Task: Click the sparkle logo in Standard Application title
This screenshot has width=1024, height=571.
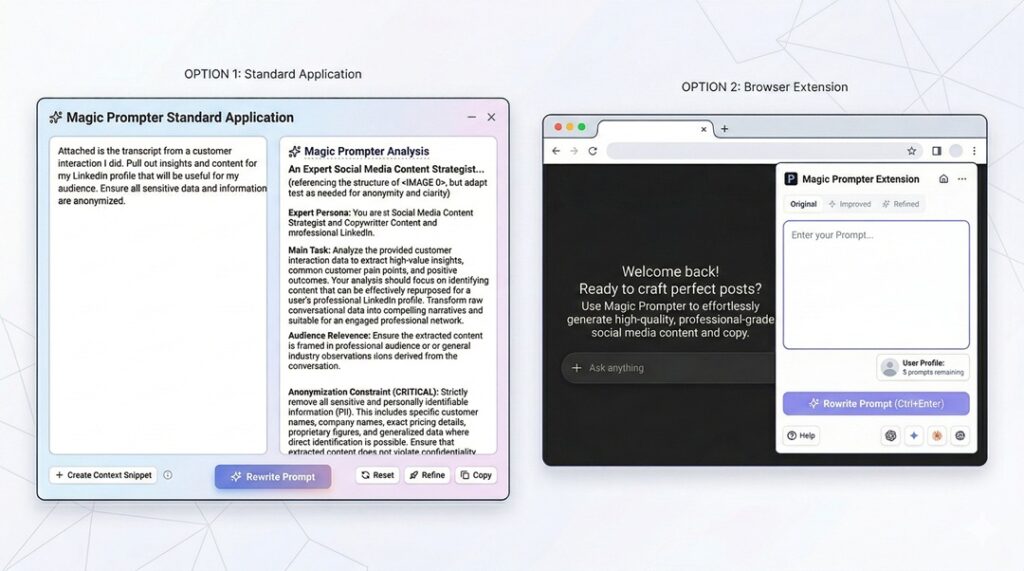Action: (56, 118)
